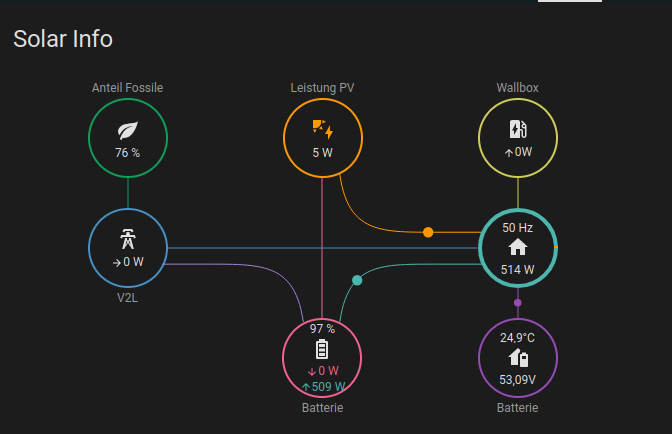Click the up arrow beside Wallbox 0W
This screenshot has width=672, height=434.
click(x=508, y=153)
